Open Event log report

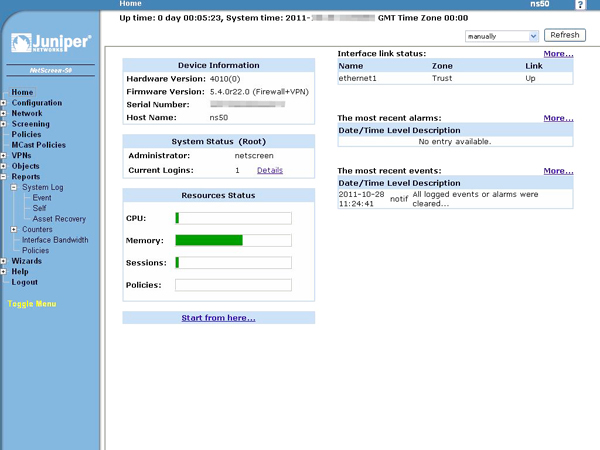(42, 198)
